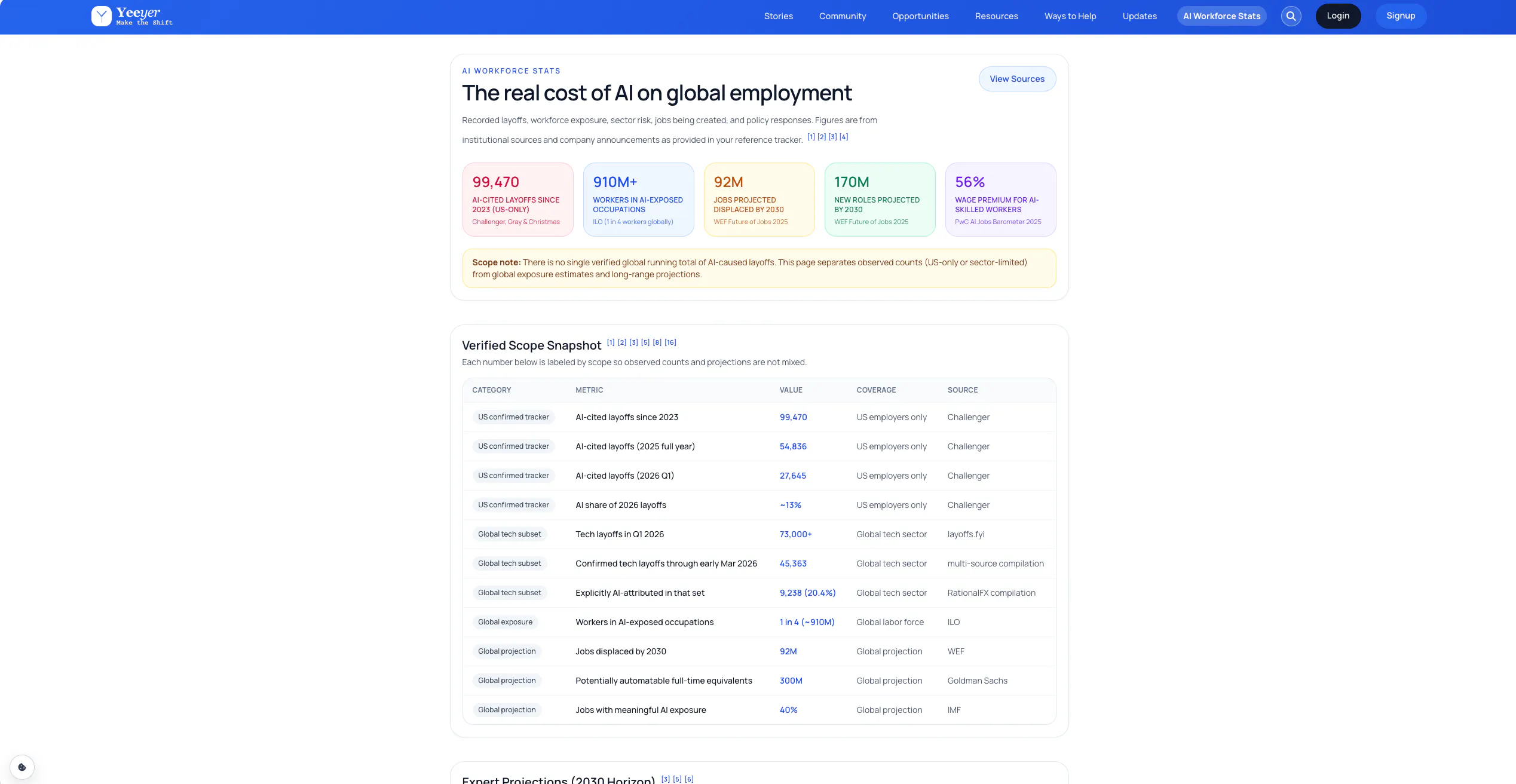Click the 45,363 value
The width and height of the screenshot is (1516, 784).
[x=793, y=563]
